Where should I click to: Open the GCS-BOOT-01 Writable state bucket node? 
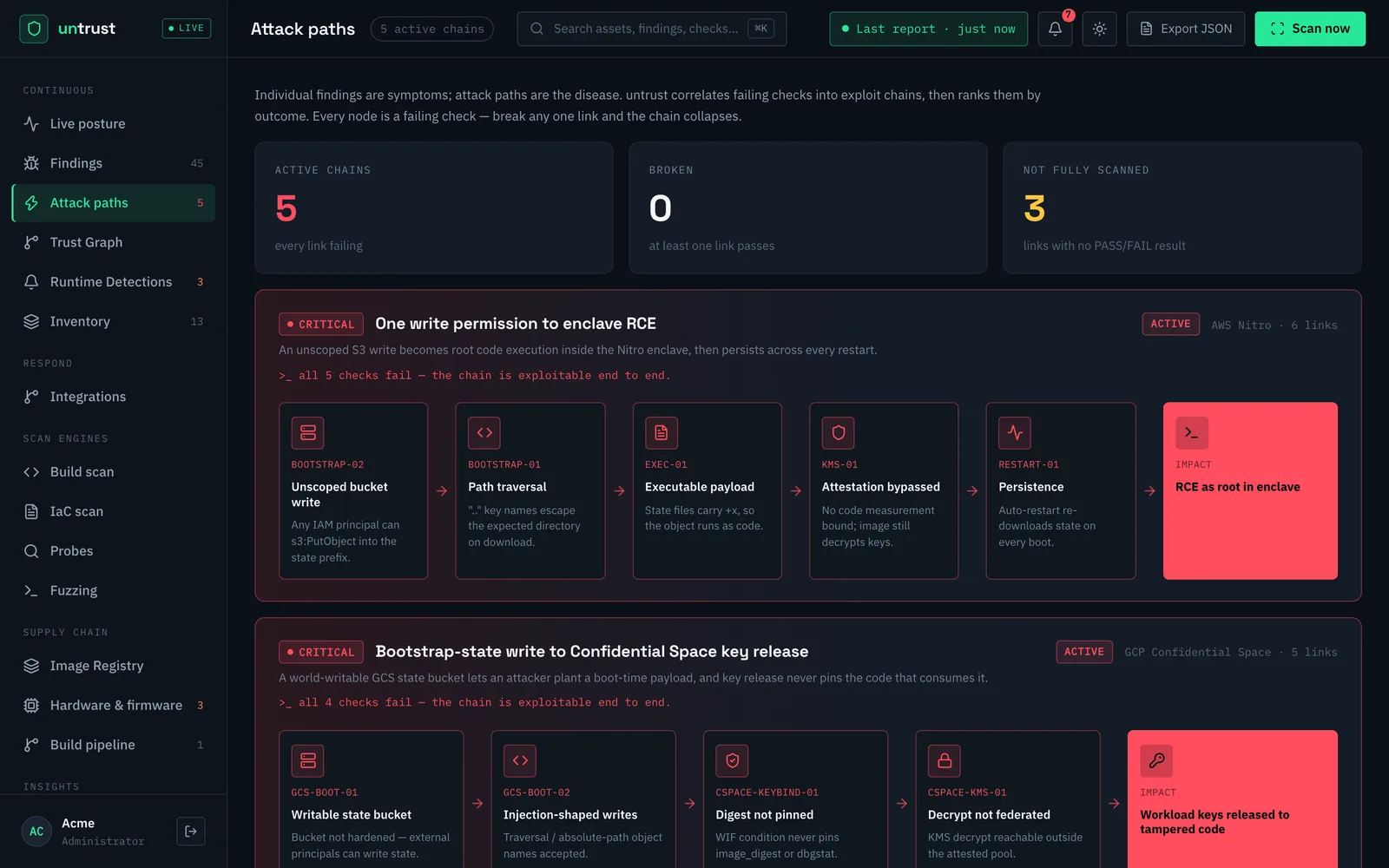372,799
